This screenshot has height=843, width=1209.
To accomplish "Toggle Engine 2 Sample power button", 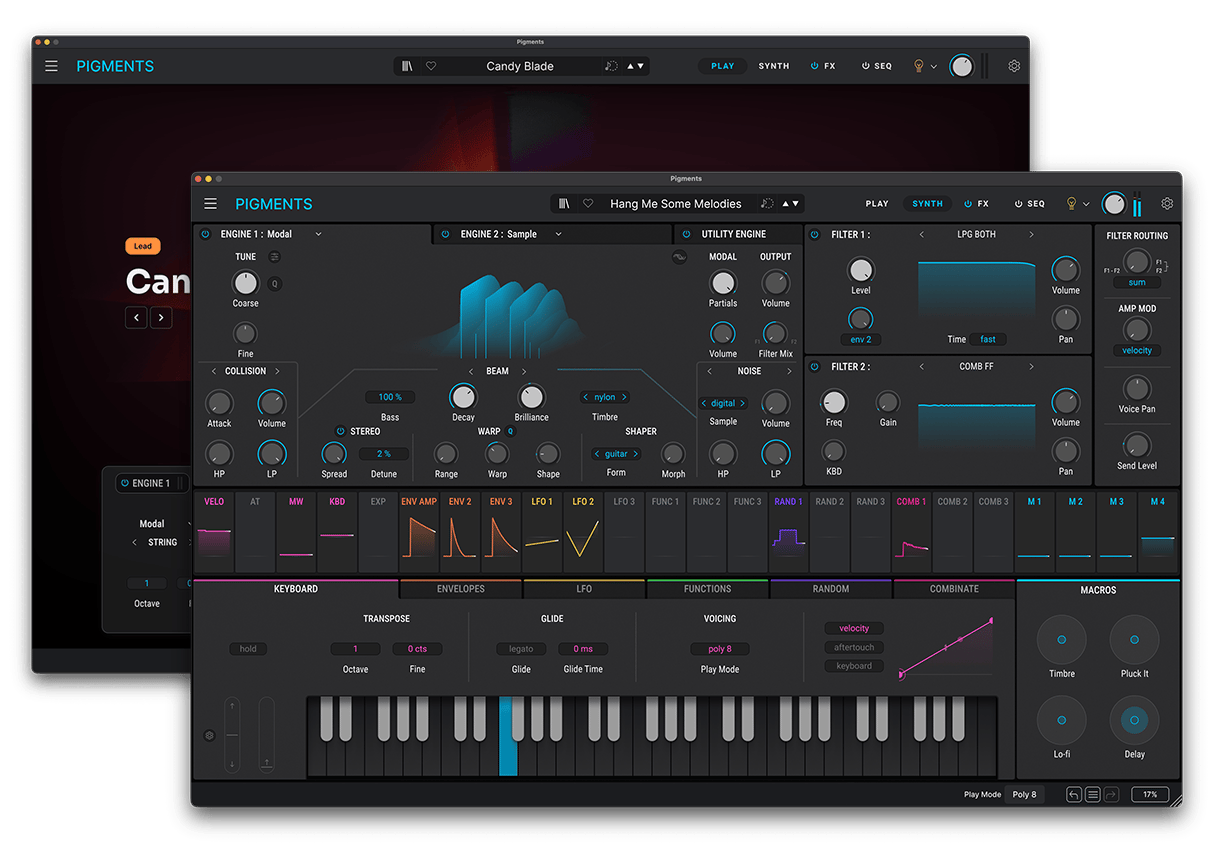I will point(445,234).
